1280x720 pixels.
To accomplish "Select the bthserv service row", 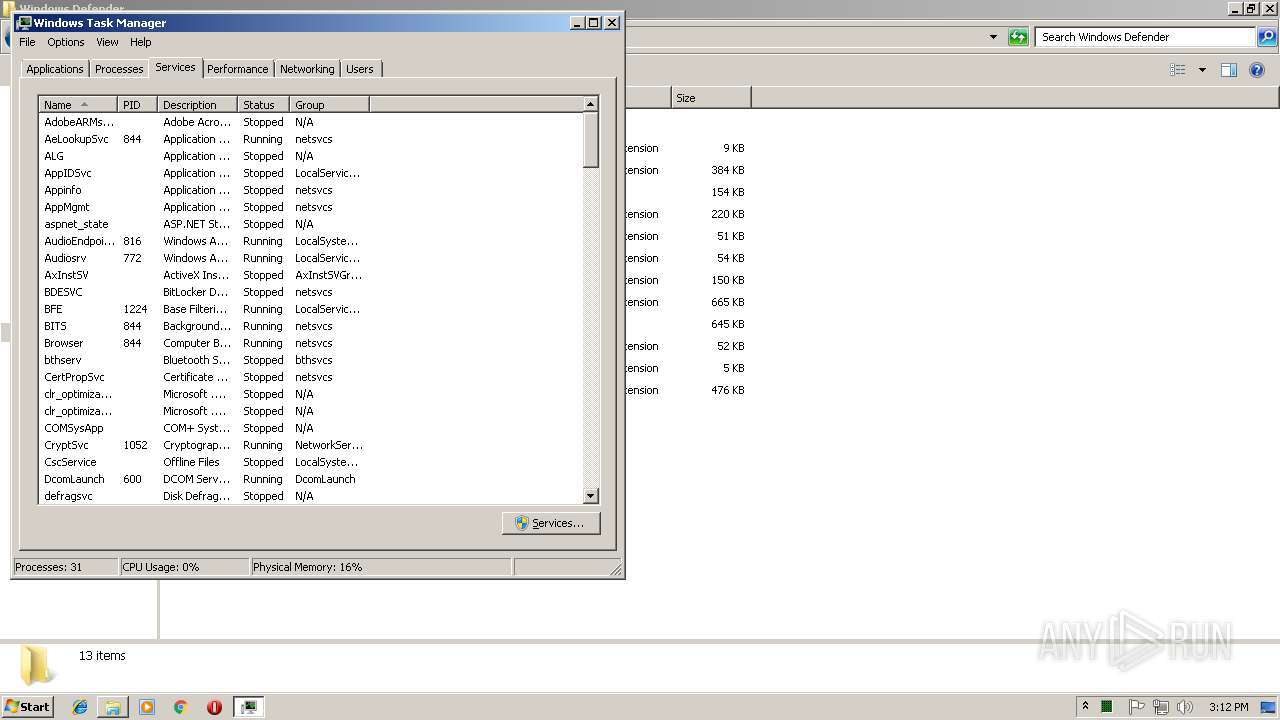I will (310, 360).
